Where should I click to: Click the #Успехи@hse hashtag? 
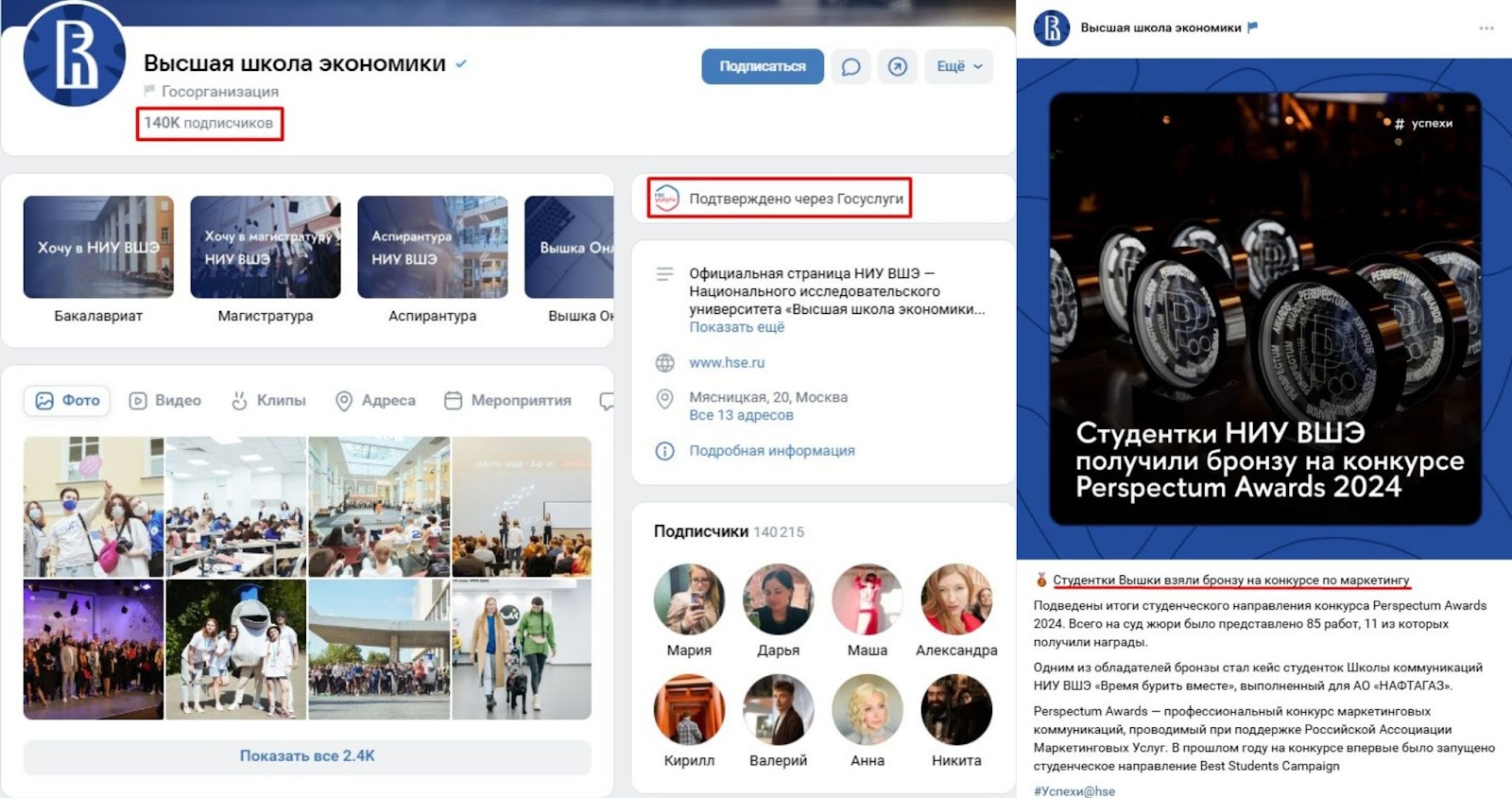[x=1074, y=790]
